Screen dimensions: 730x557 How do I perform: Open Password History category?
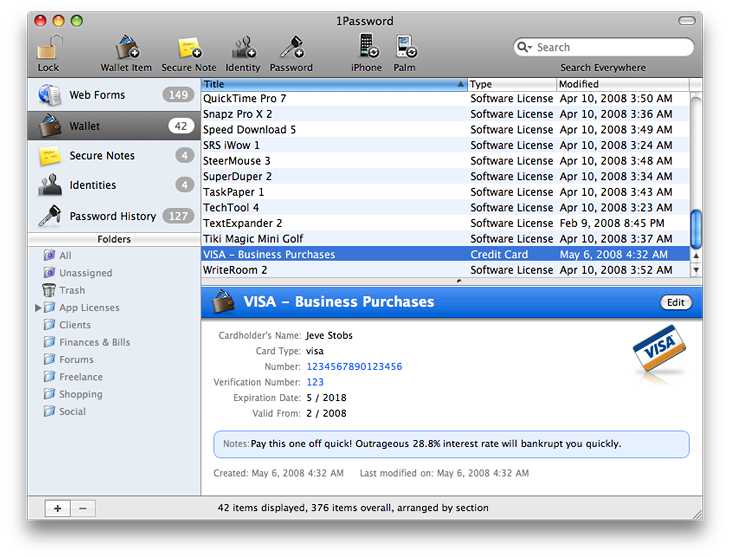(x=112, y=216)
